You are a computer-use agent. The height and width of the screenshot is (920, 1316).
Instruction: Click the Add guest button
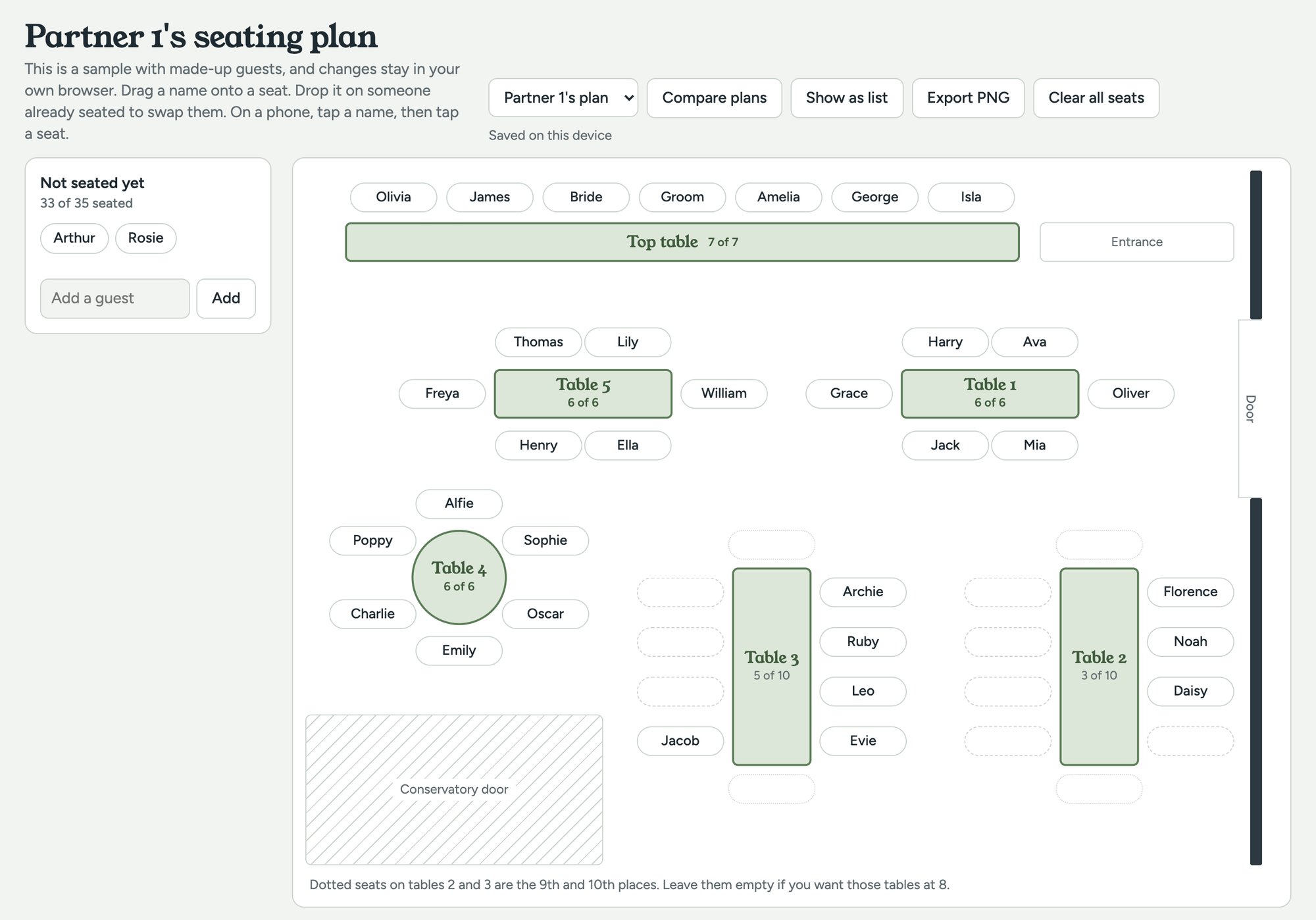tap(226, 299)
